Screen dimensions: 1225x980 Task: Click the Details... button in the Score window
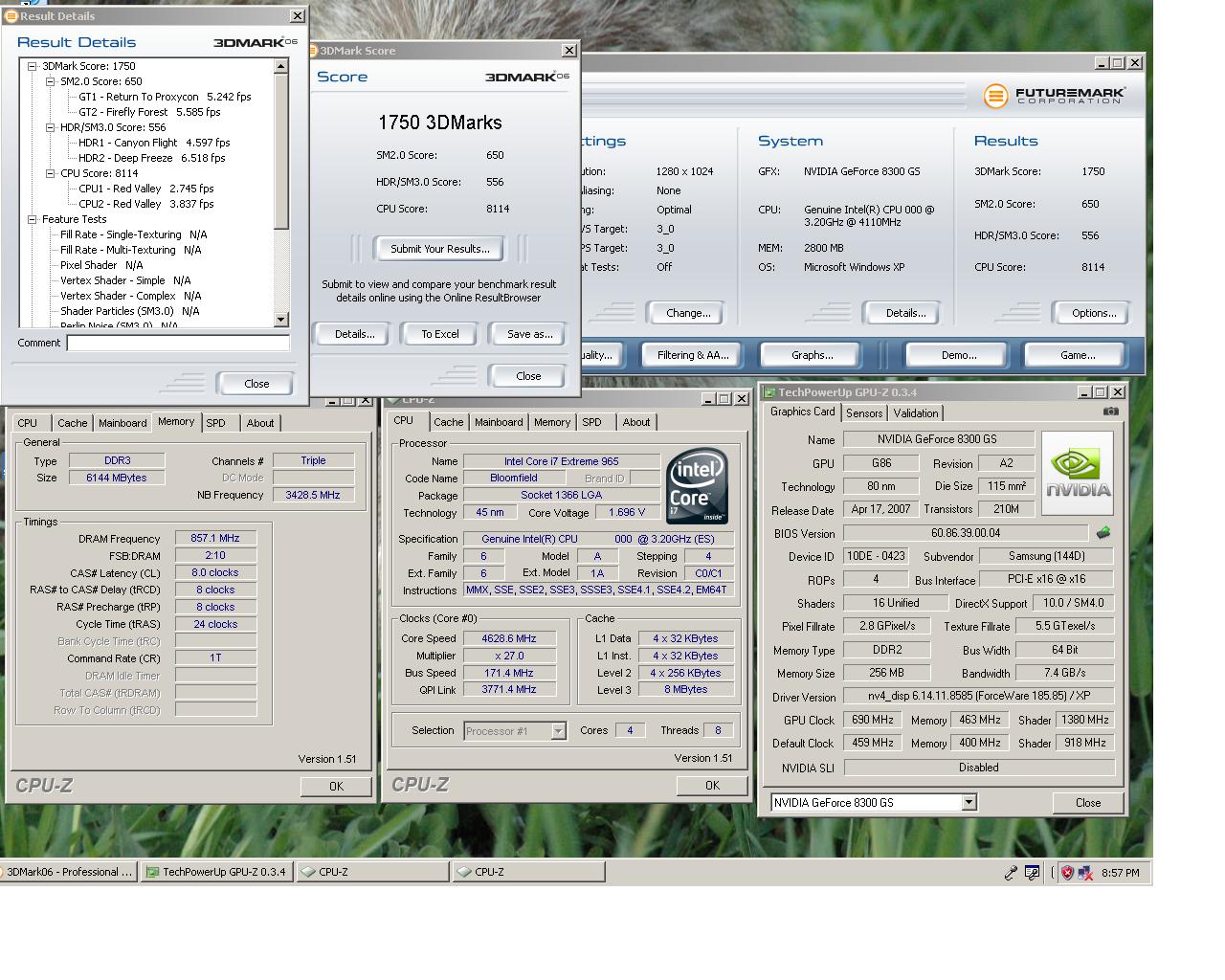pos(354,334)
